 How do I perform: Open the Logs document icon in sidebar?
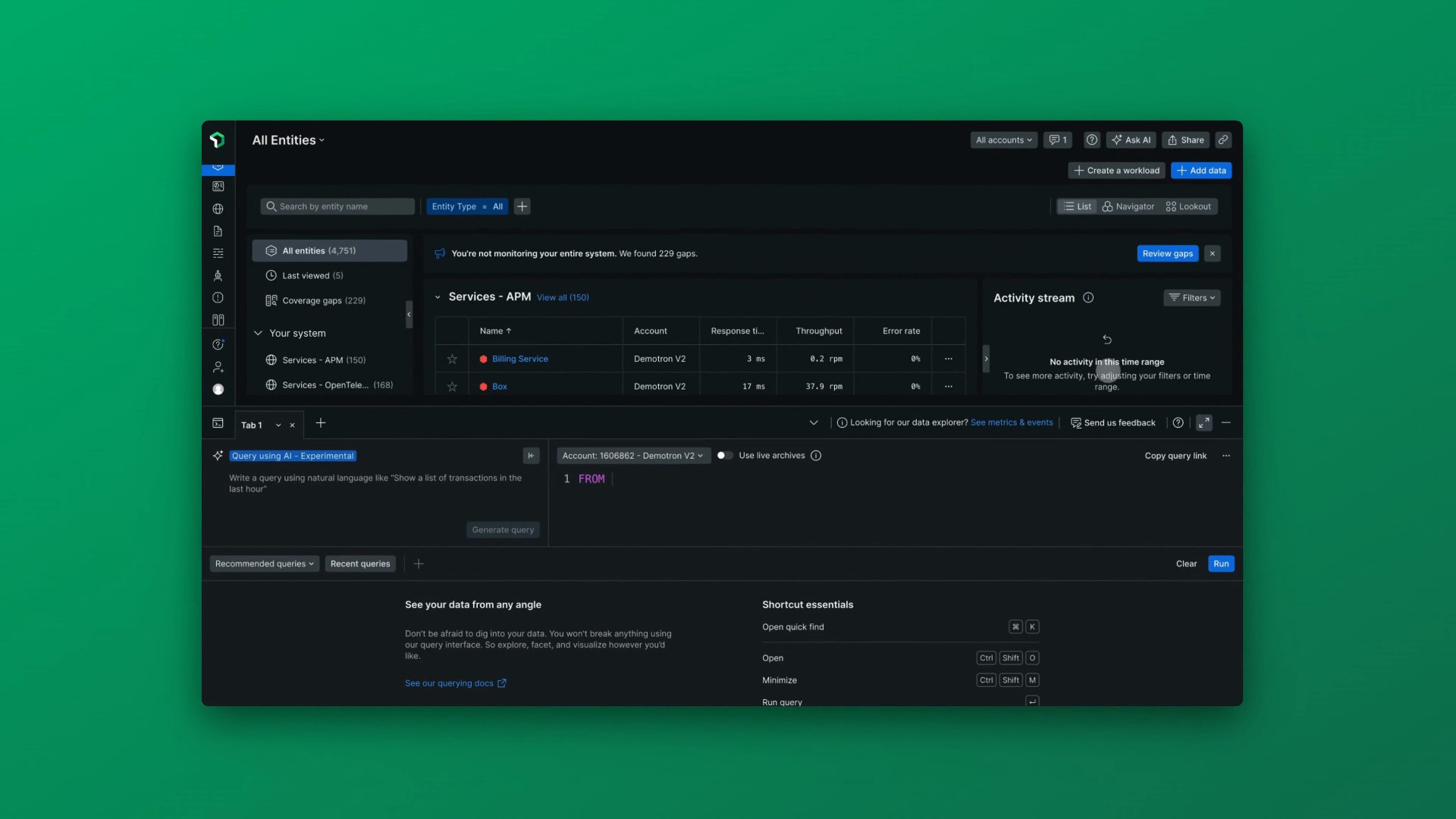coord(218,231)
